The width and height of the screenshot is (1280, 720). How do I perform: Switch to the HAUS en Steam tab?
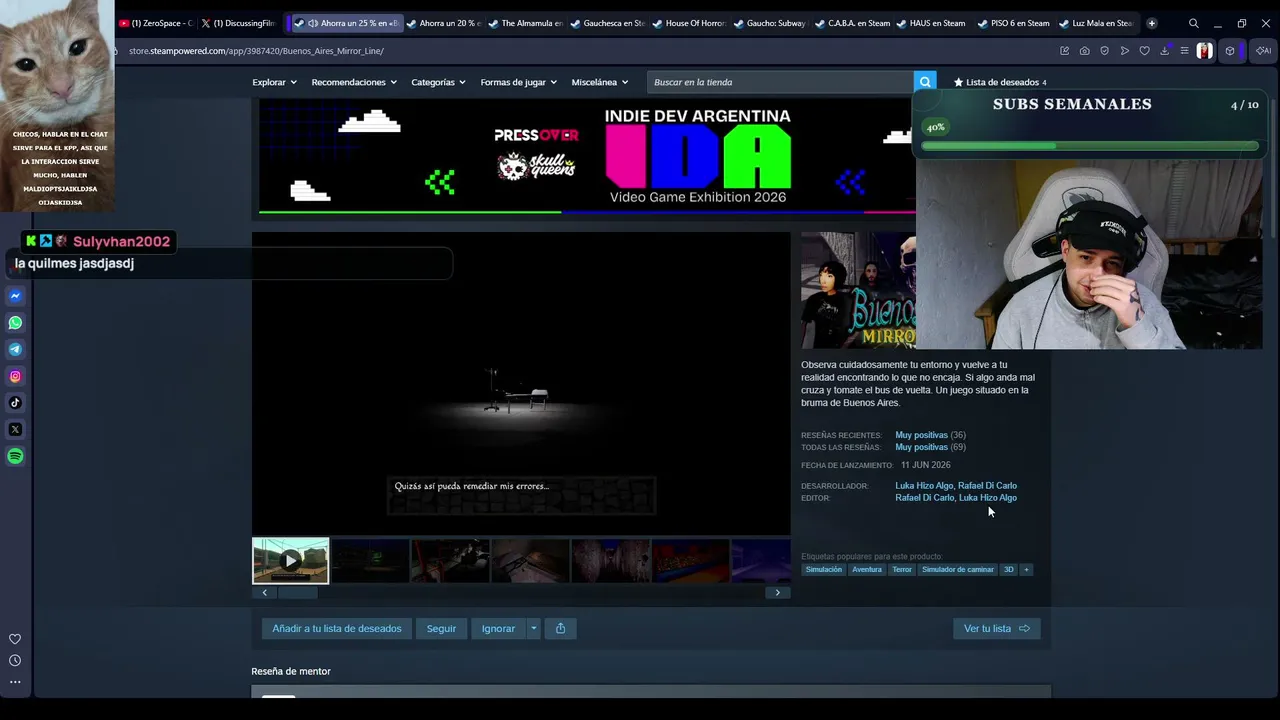pyautogui.click(x=934, y=23)
